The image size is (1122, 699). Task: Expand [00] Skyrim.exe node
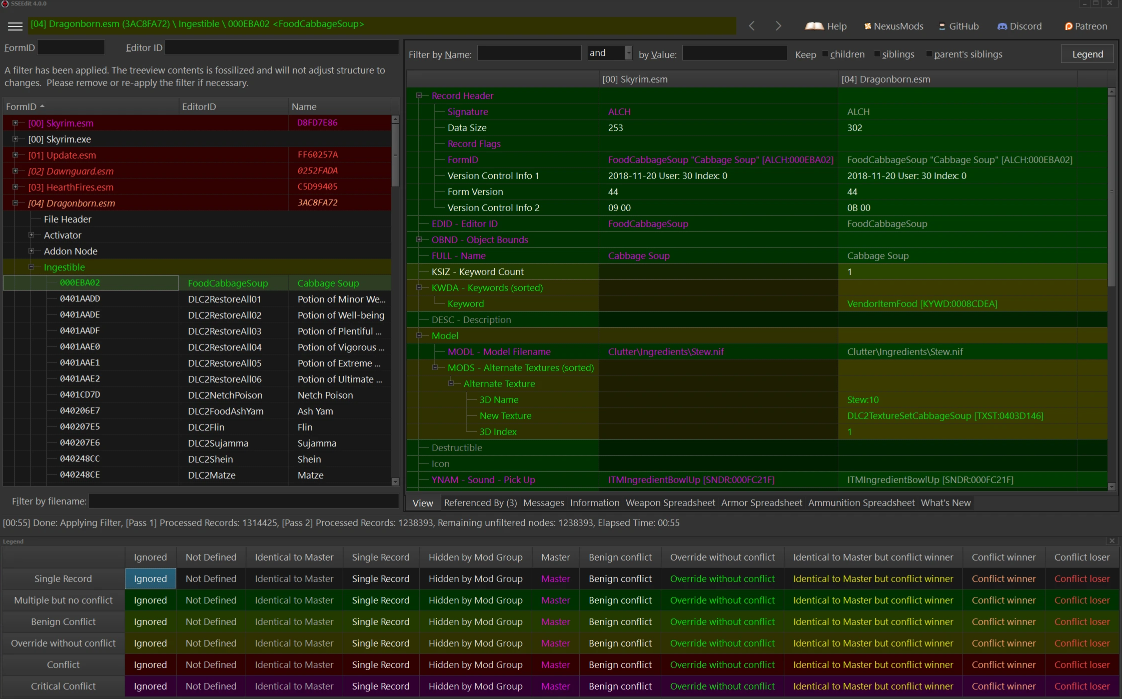click(x=15, y=139)
